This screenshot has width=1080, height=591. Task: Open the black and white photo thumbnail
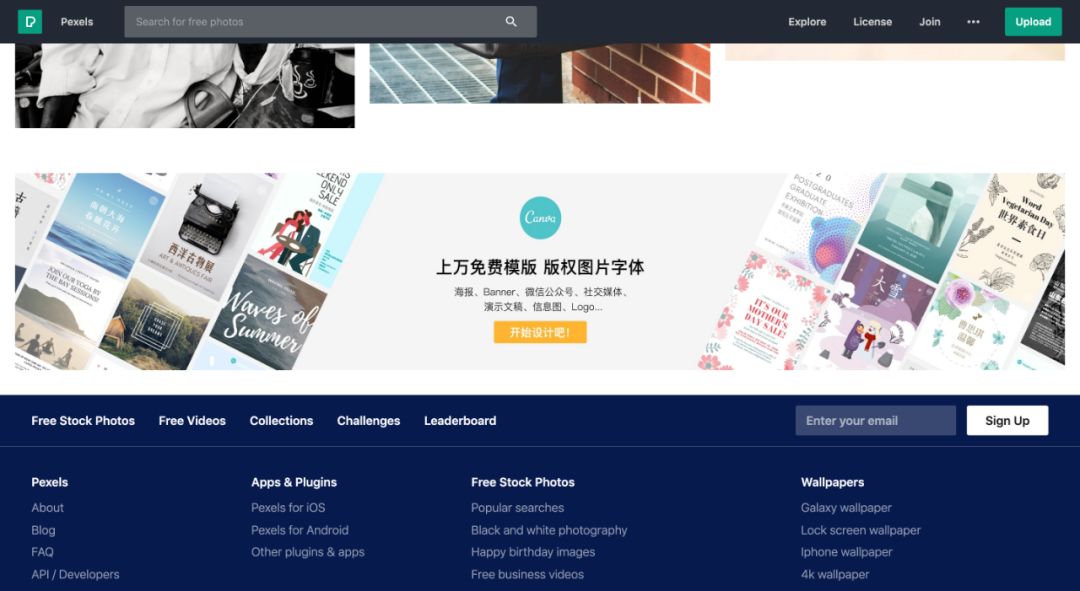pyautogui.click(x=185, y=85)
